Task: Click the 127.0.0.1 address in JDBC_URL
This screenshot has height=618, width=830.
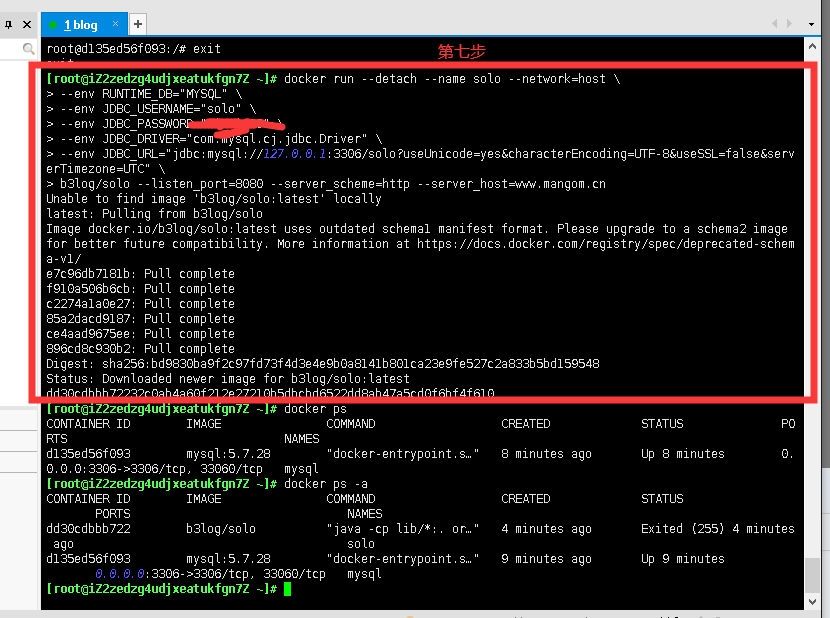Action: tap(295, 154)
